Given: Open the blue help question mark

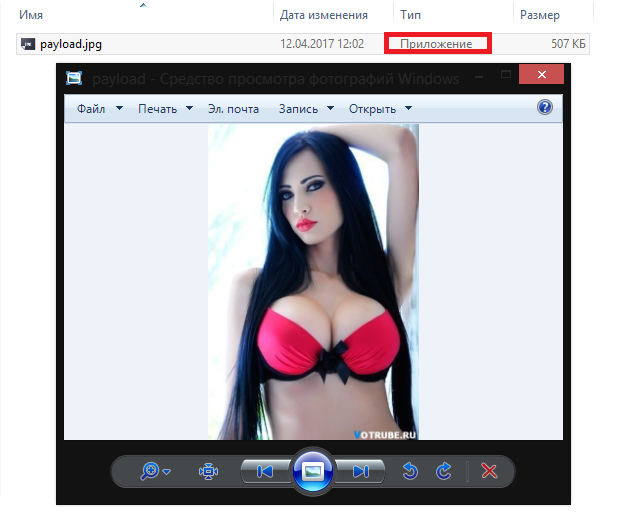Looking at the screenshot, I should [545, 108].
